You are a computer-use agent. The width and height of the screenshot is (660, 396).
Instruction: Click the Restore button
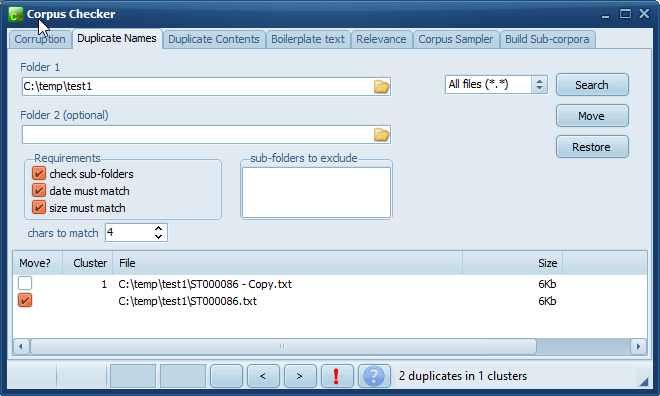592,147
